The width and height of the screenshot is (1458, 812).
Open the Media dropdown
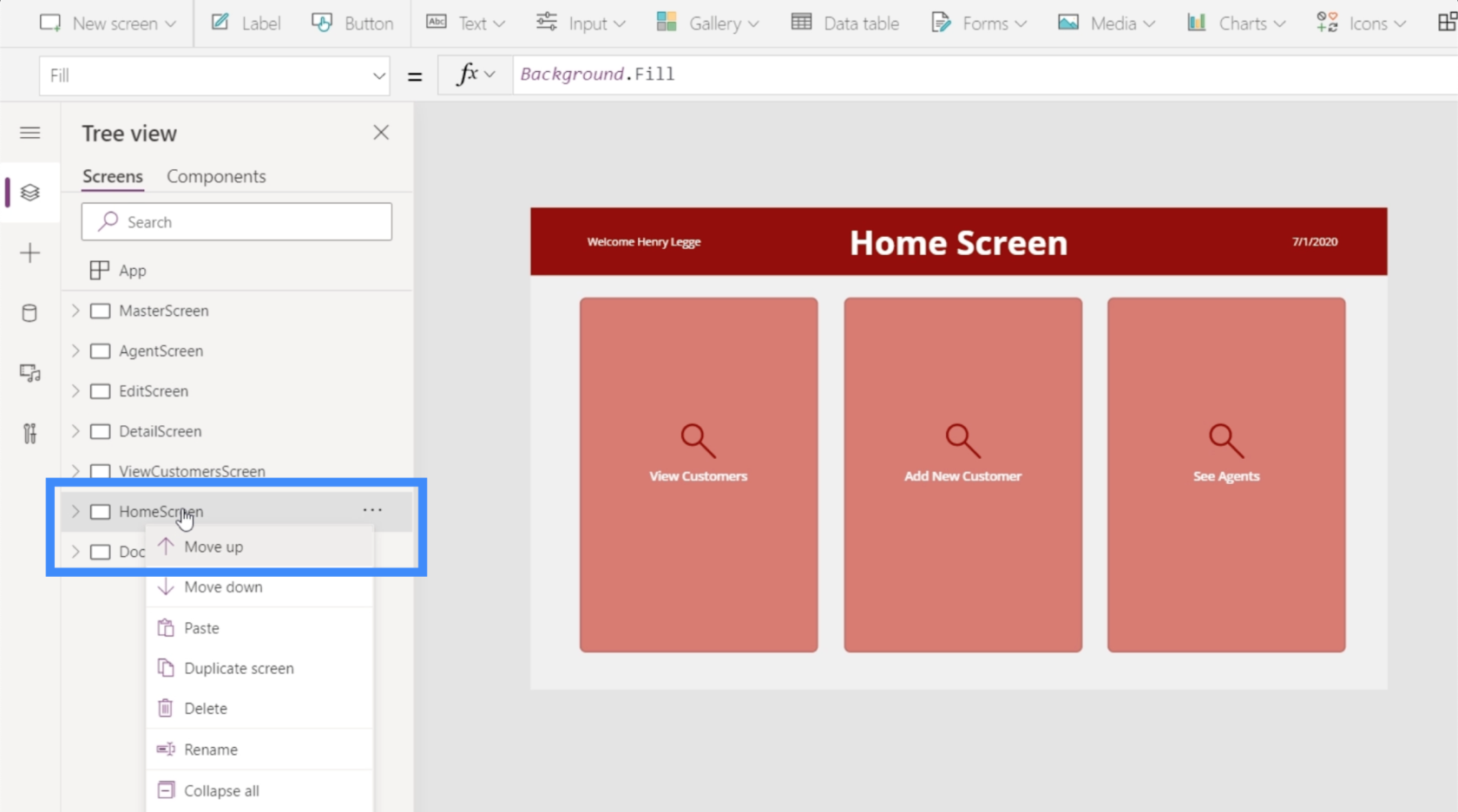(x=1107, y=23)
